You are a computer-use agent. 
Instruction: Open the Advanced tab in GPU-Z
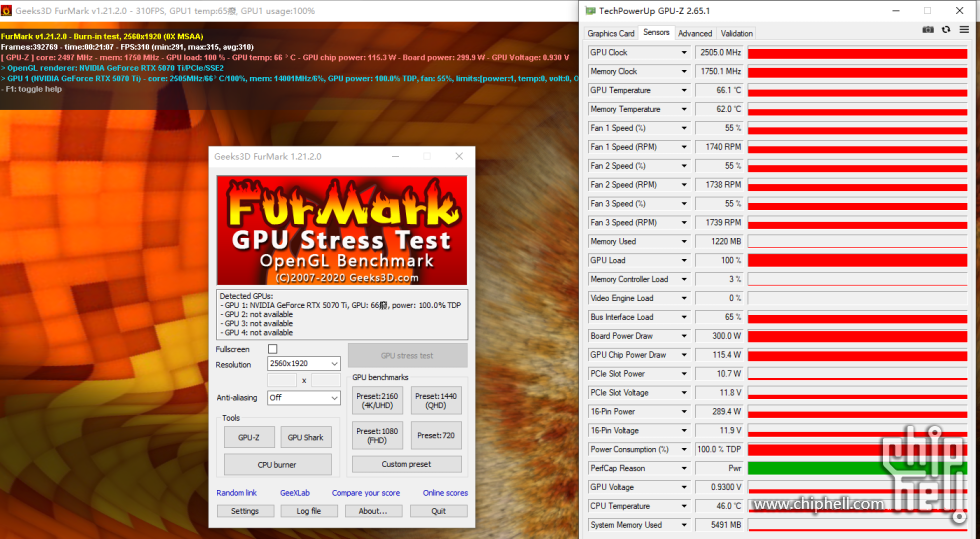695,33
